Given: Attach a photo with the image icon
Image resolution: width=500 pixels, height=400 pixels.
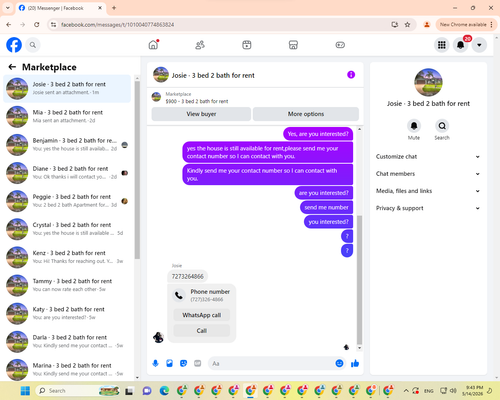Looking at the screenshot, I should 170,363.
